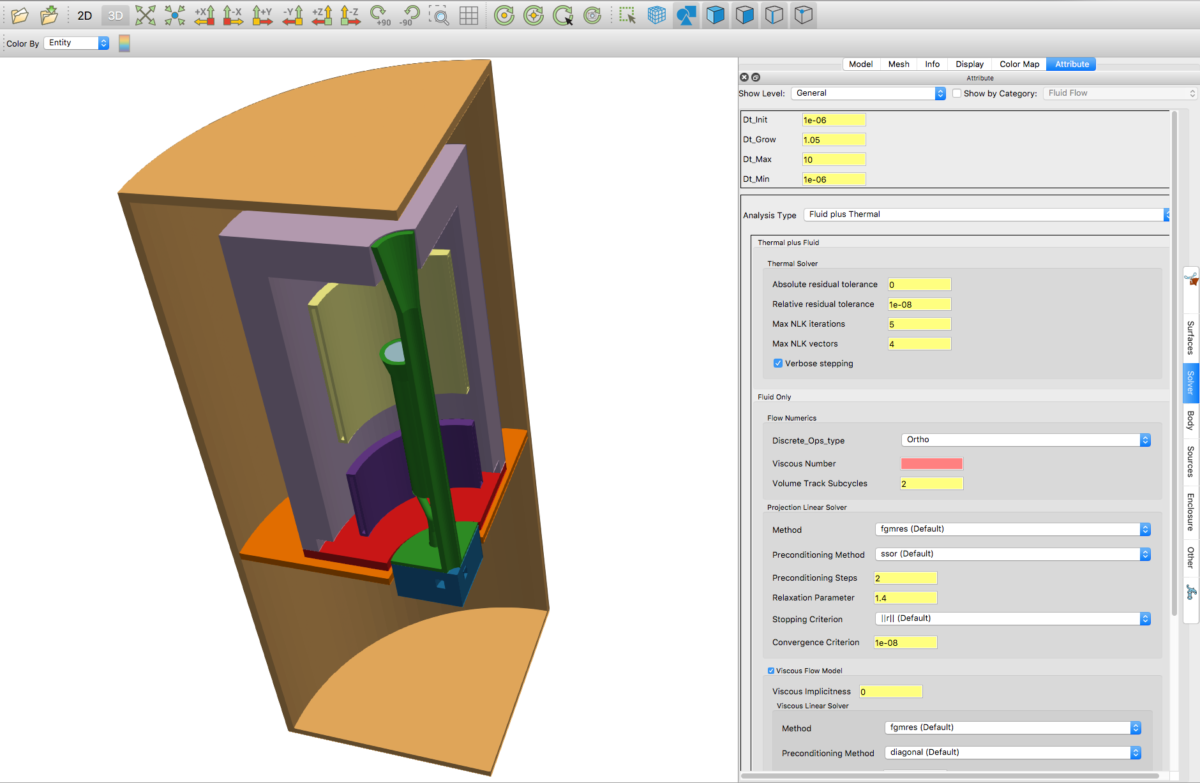1200x783 pixels.
Task: Switch to the 2D view mode
Action: click(84, 15)
